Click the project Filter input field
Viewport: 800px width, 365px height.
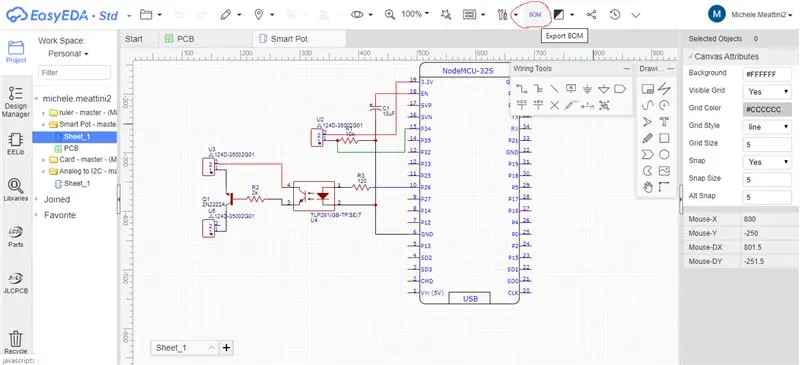(x=74, y=72)
